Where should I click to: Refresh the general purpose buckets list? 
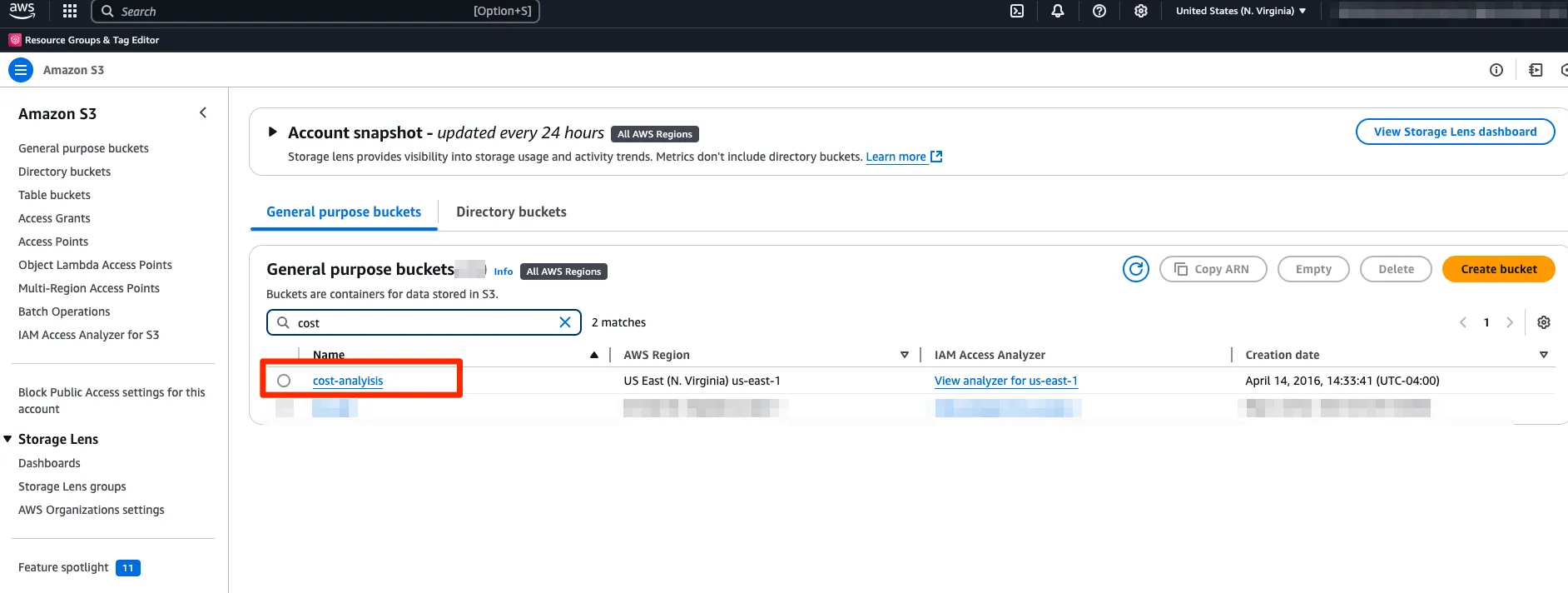pos(1136,269)
